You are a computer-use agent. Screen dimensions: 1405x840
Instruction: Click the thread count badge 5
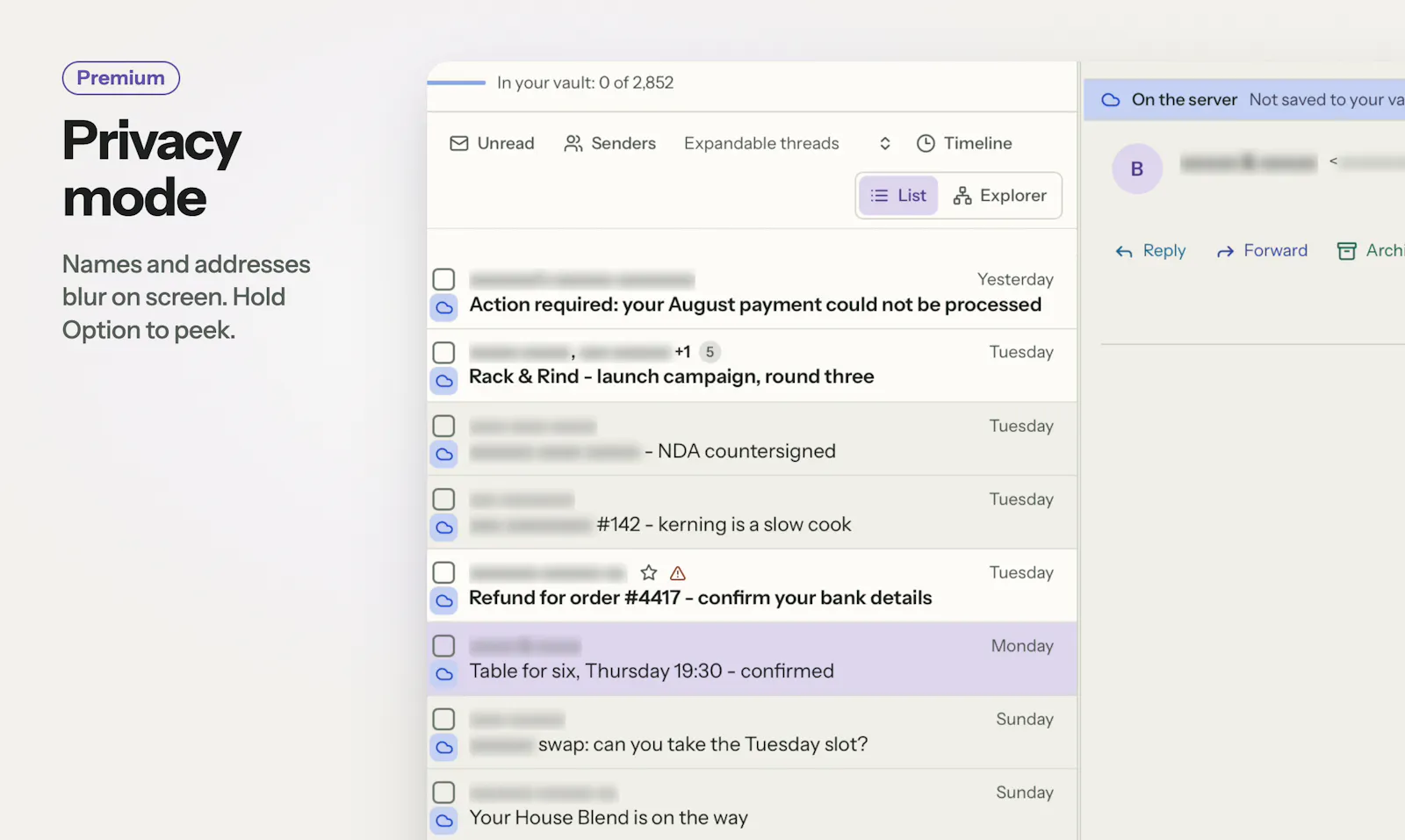710,352
